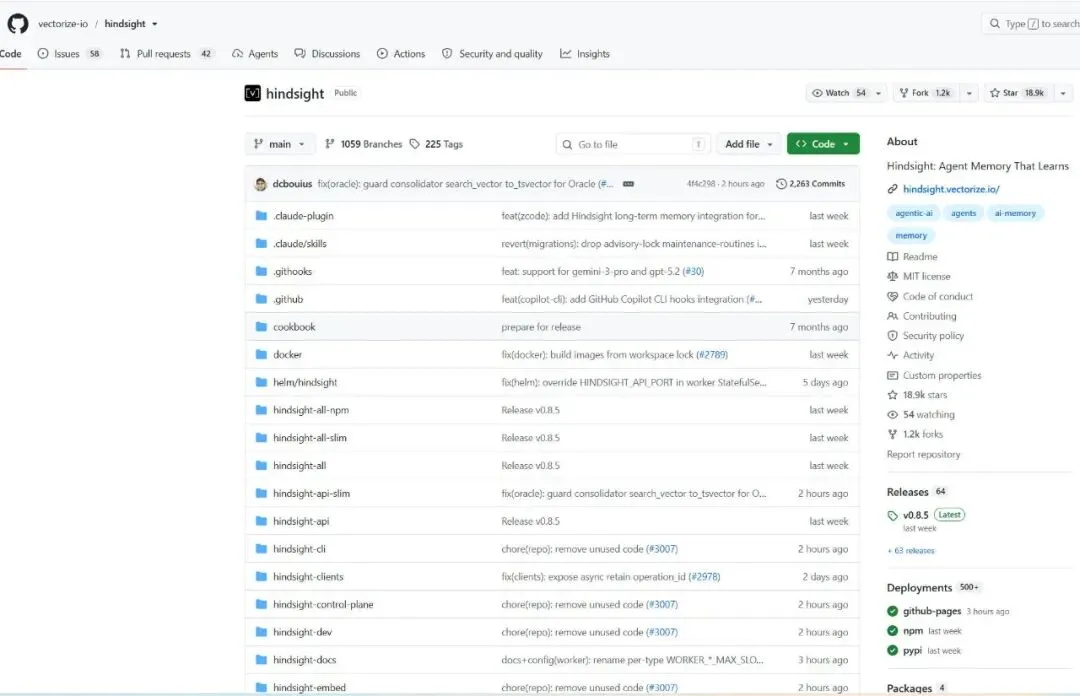This screenshot has width=1080, height=696.
Task: Click the Type / to search box
Action: click(1031, 23)
